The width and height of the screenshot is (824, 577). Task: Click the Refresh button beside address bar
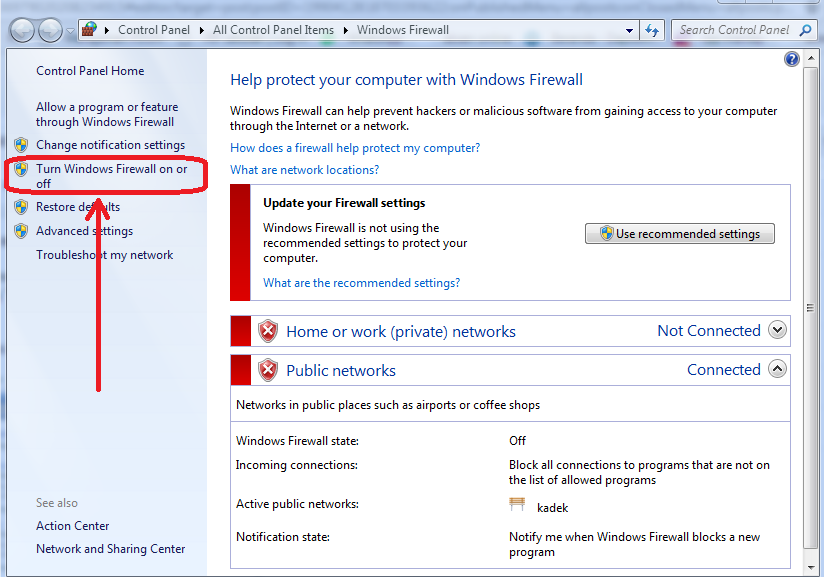click(x=652, y=30)
